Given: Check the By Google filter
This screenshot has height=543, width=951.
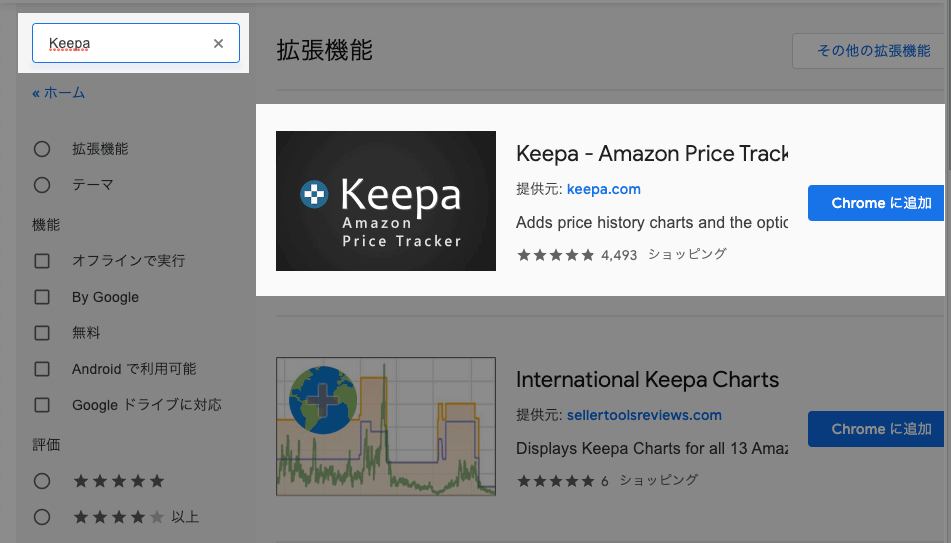Looking at the screenshot, I should coord(42,297).
